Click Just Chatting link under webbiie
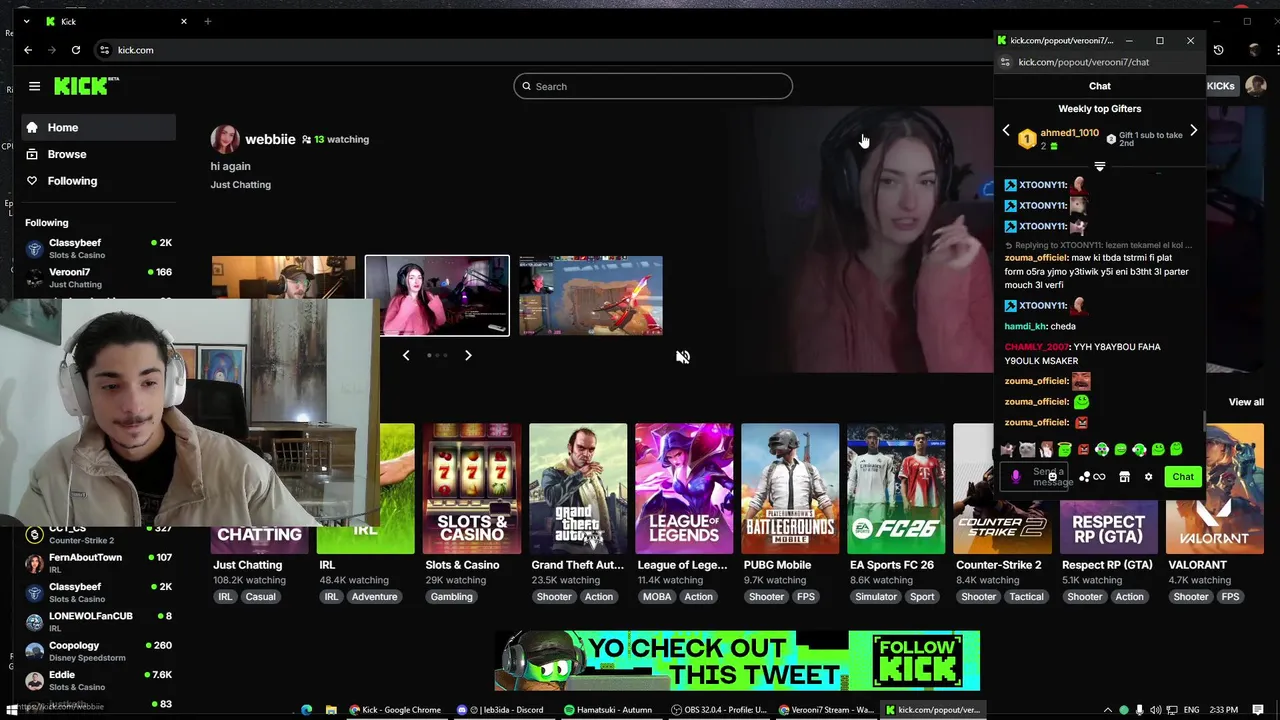This screenshot has width=1280, height=720. 240,184
